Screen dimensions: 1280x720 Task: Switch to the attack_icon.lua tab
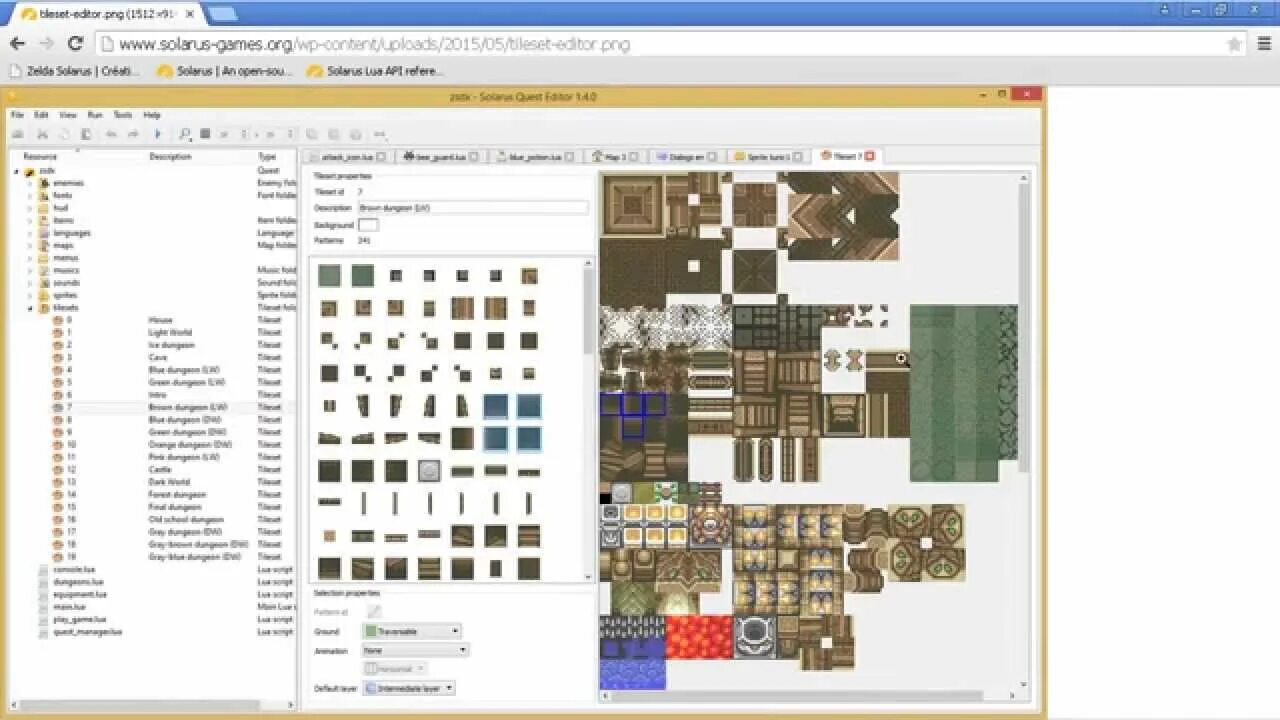pyautogui.click(x=347, y=157)
